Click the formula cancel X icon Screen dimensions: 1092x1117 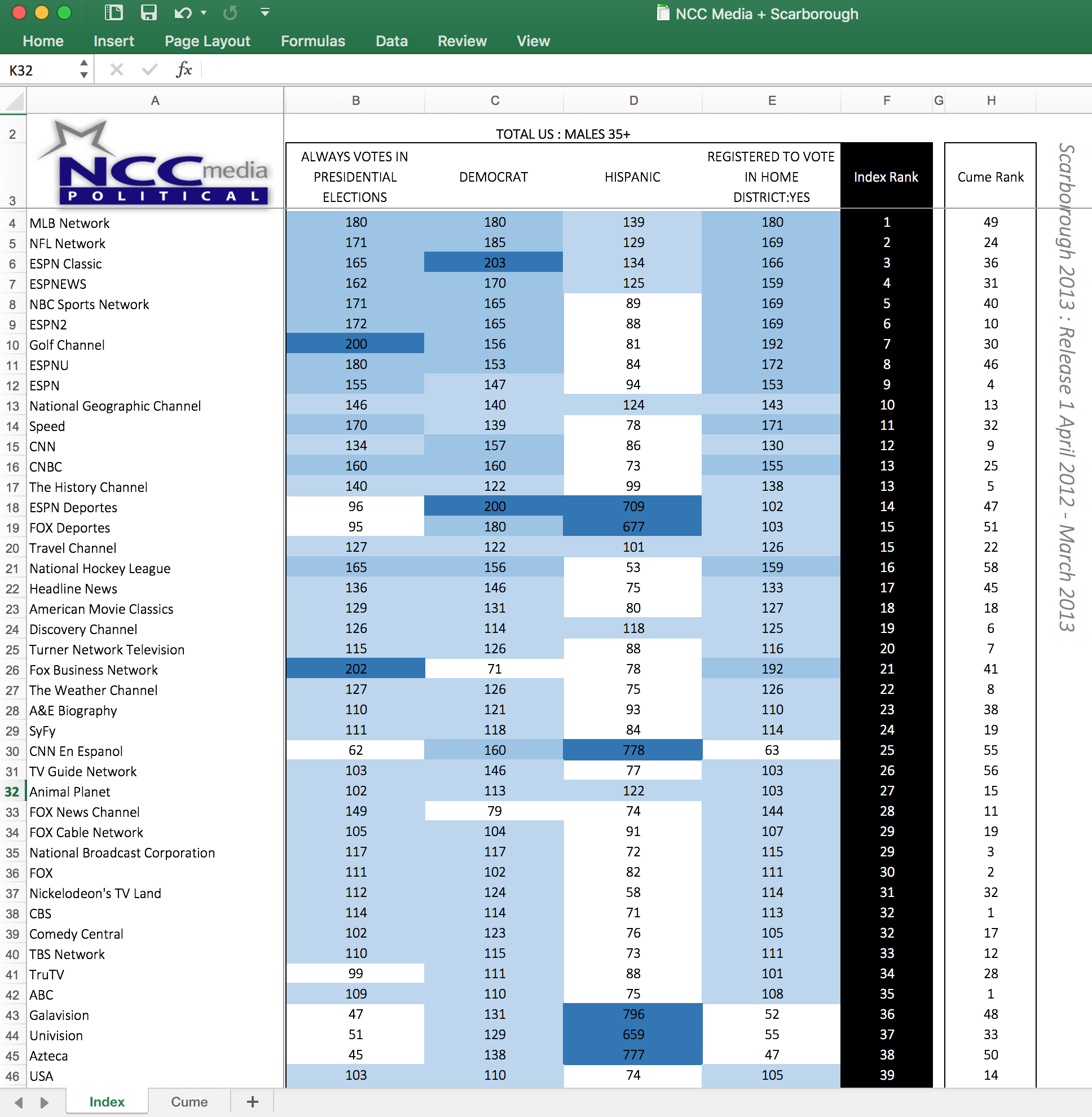116,70
